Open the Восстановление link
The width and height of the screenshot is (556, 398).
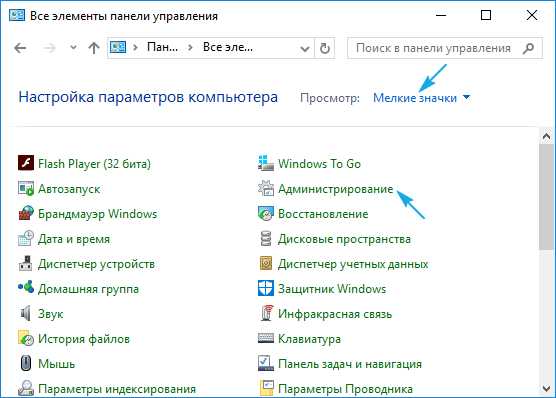[323, 214]
